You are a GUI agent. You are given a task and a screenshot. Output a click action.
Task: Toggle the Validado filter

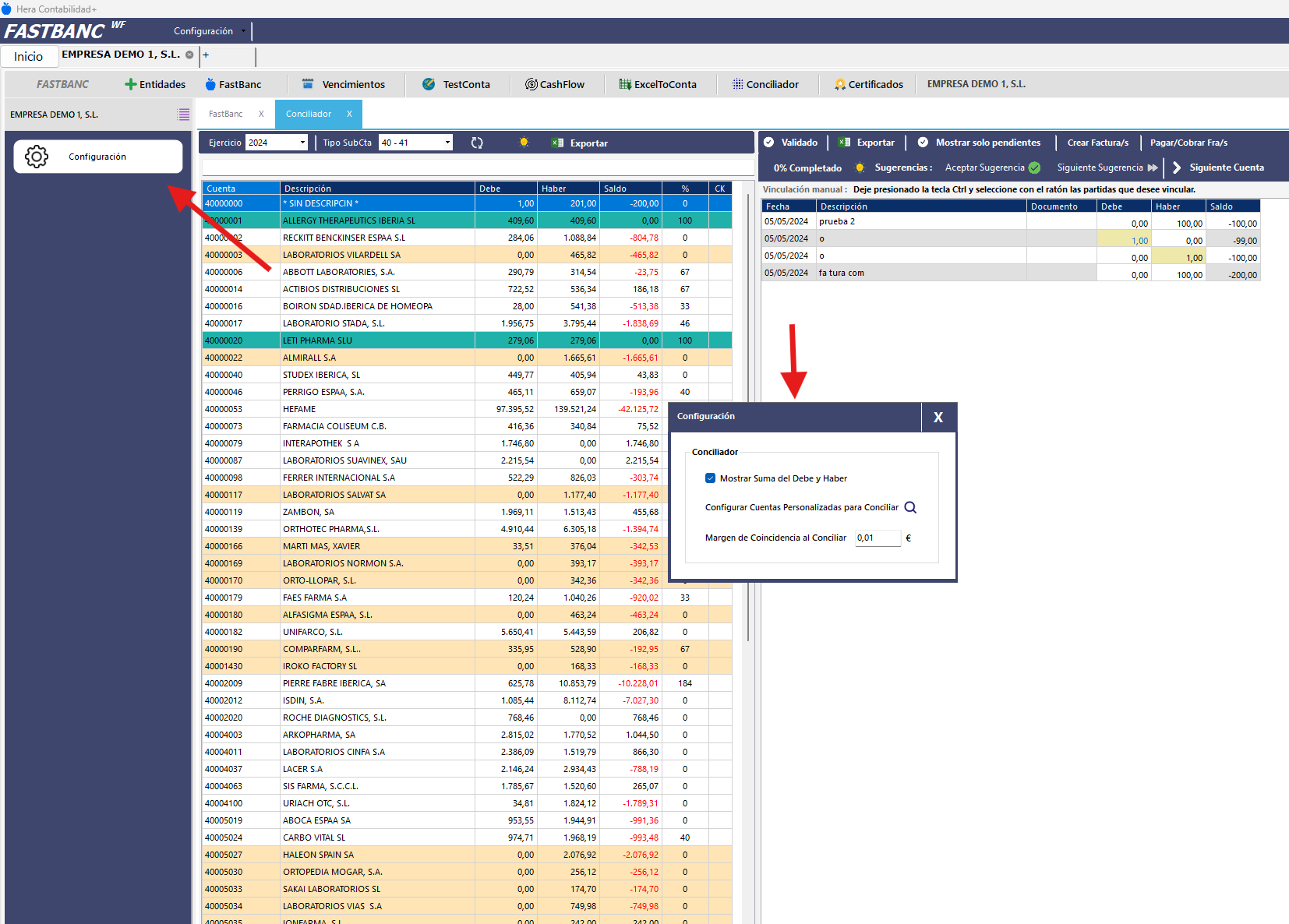pos(790,143)
